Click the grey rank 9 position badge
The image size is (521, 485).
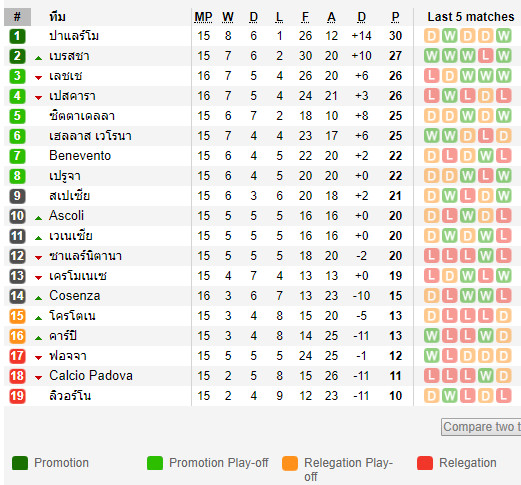17,196
